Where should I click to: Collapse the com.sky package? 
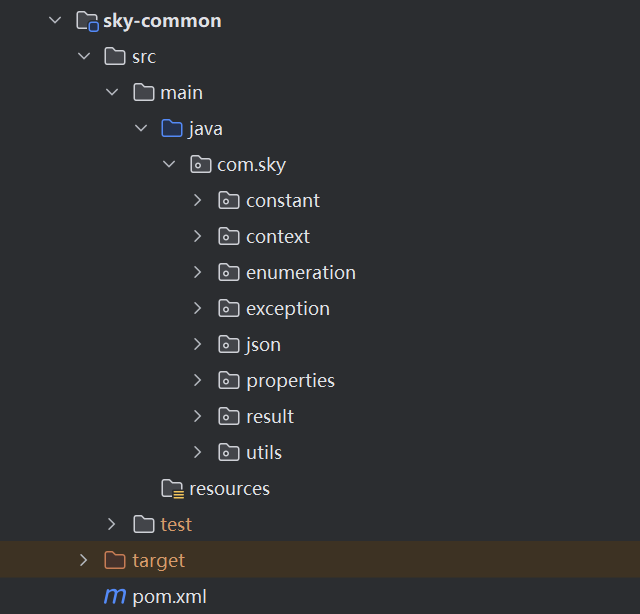tap(169, 165)
